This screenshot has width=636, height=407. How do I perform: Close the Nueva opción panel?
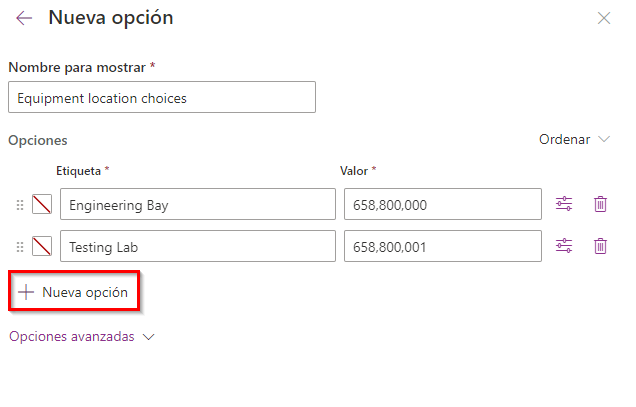point(604,18)
